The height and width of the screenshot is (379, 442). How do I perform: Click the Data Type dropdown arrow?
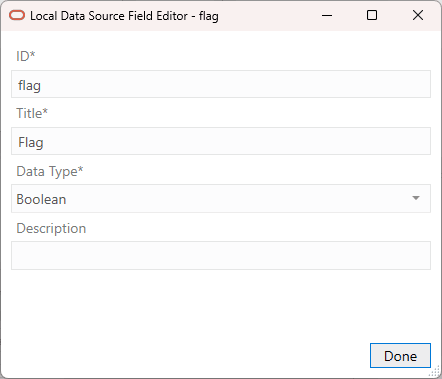click(x=415, y=198)
